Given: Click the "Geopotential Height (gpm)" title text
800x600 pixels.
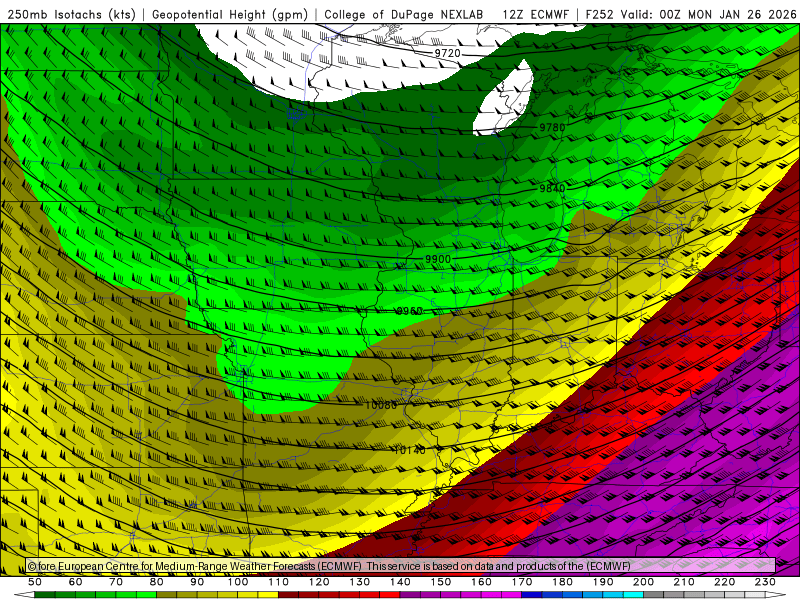Looking at the screenshot, I should [x=230, y=14].
